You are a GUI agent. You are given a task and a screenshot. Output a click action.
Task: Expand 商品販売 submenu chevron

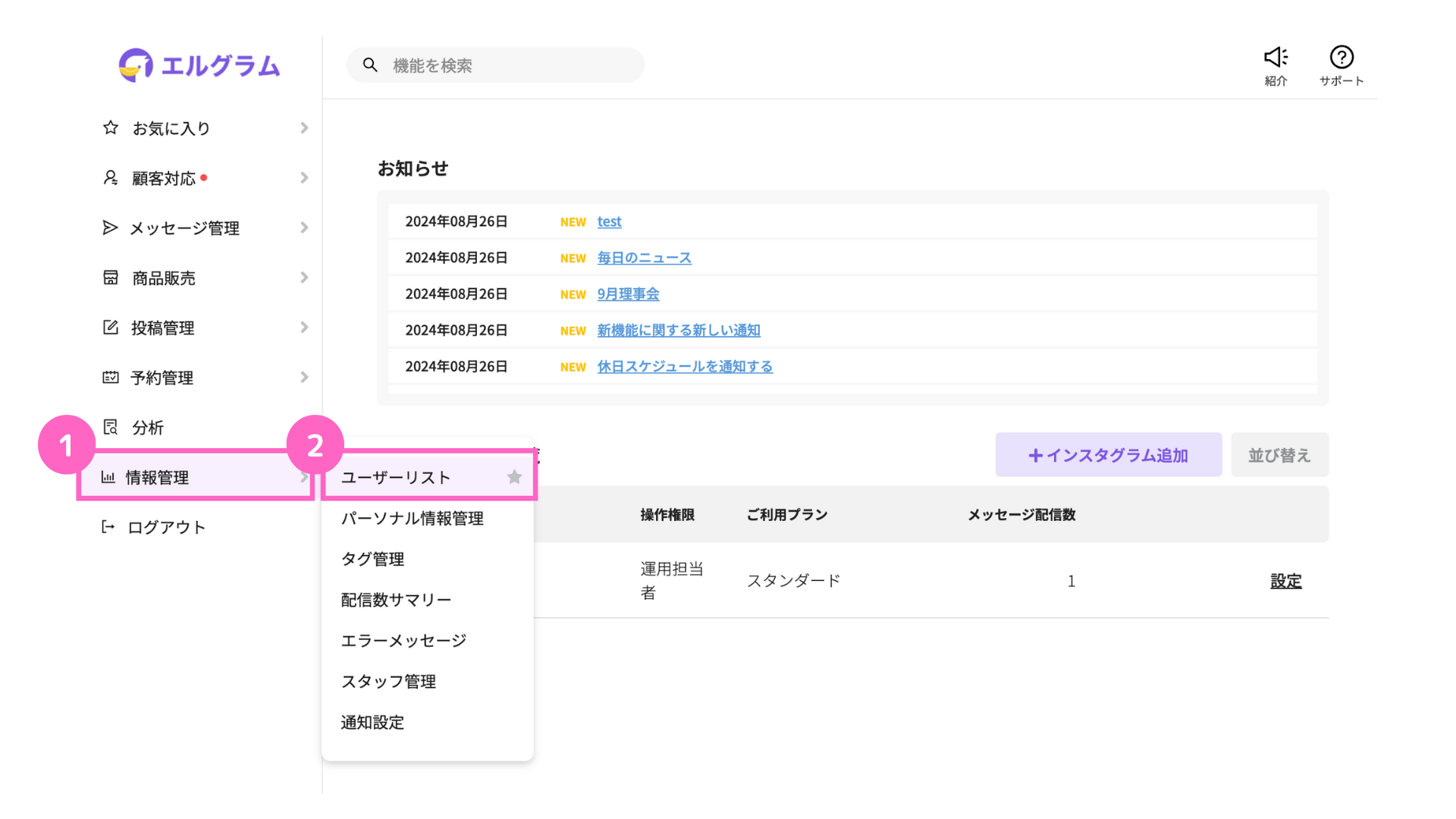(304, 278)
